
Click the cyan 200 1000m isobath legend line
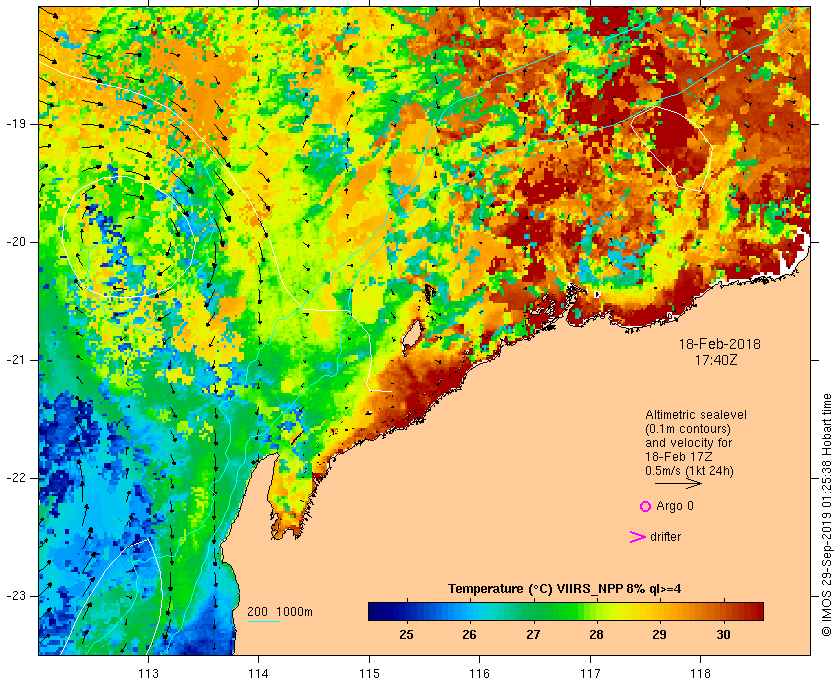[x=264, y=622]
